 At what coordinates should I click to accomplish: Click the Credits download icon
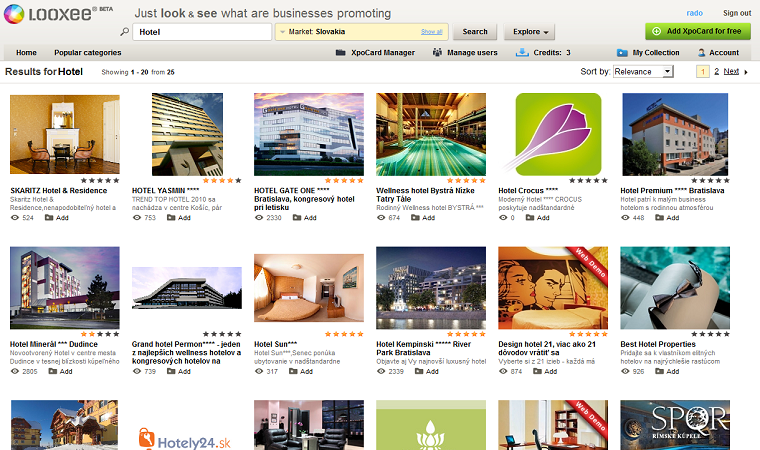[522, 52]
